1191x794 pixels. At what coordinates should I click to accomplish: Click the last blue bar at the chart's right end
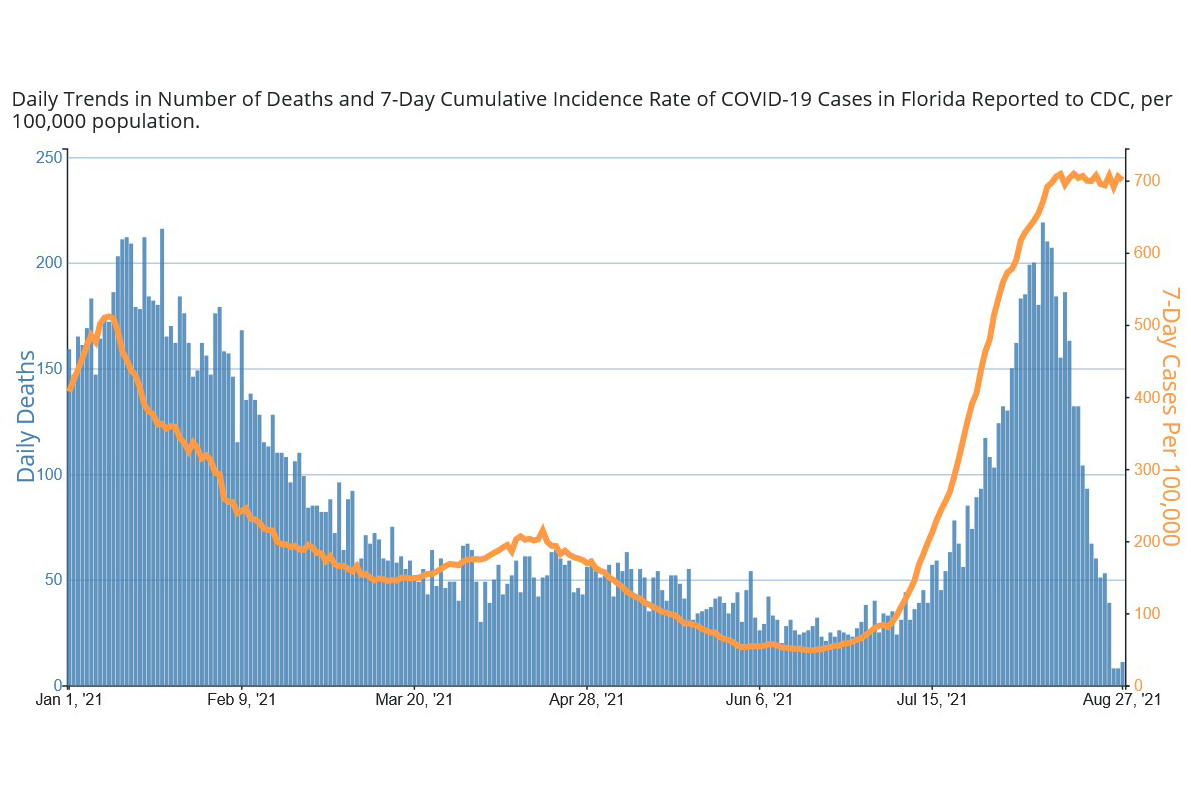click(x=1123, y=674)
